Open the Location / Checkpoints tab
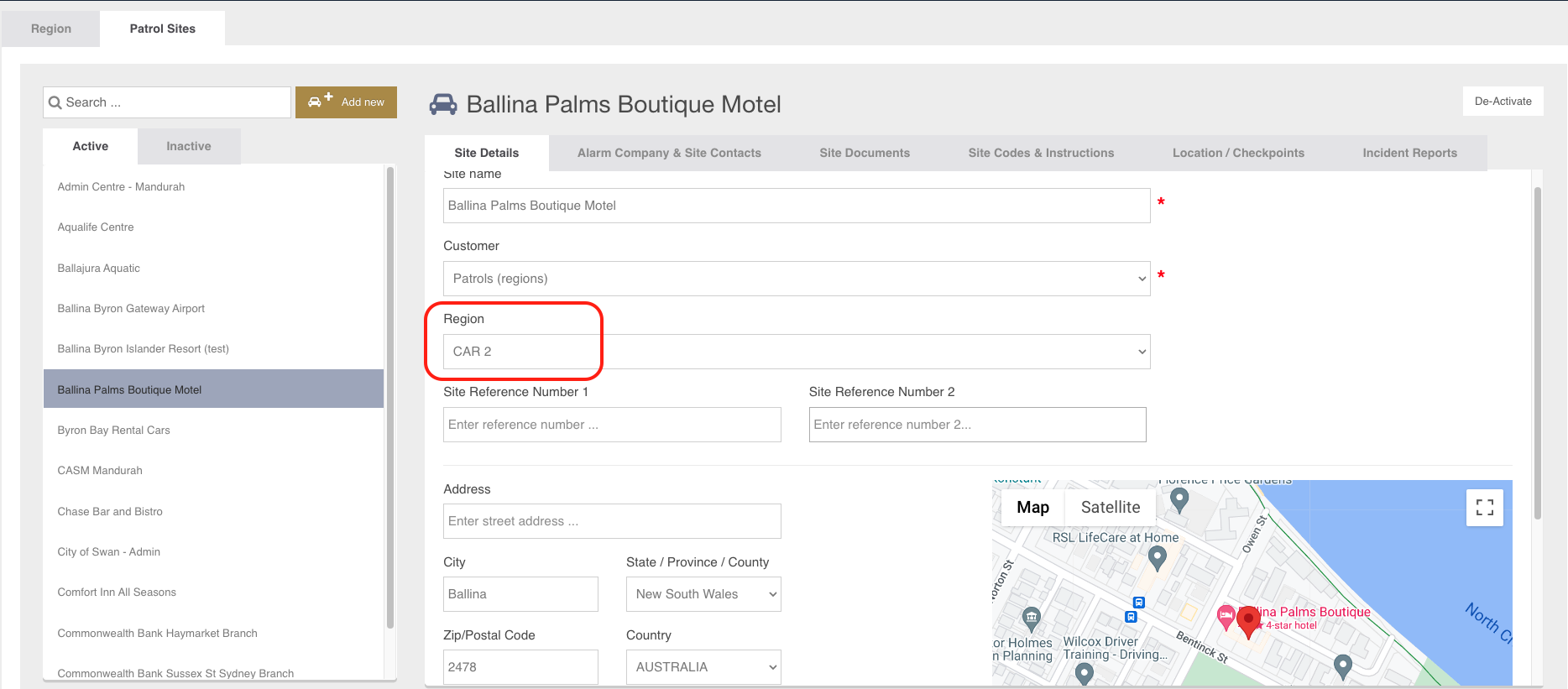This screenshot has height=689, width=1568. pyautogui.click(x=1238, y=153)
